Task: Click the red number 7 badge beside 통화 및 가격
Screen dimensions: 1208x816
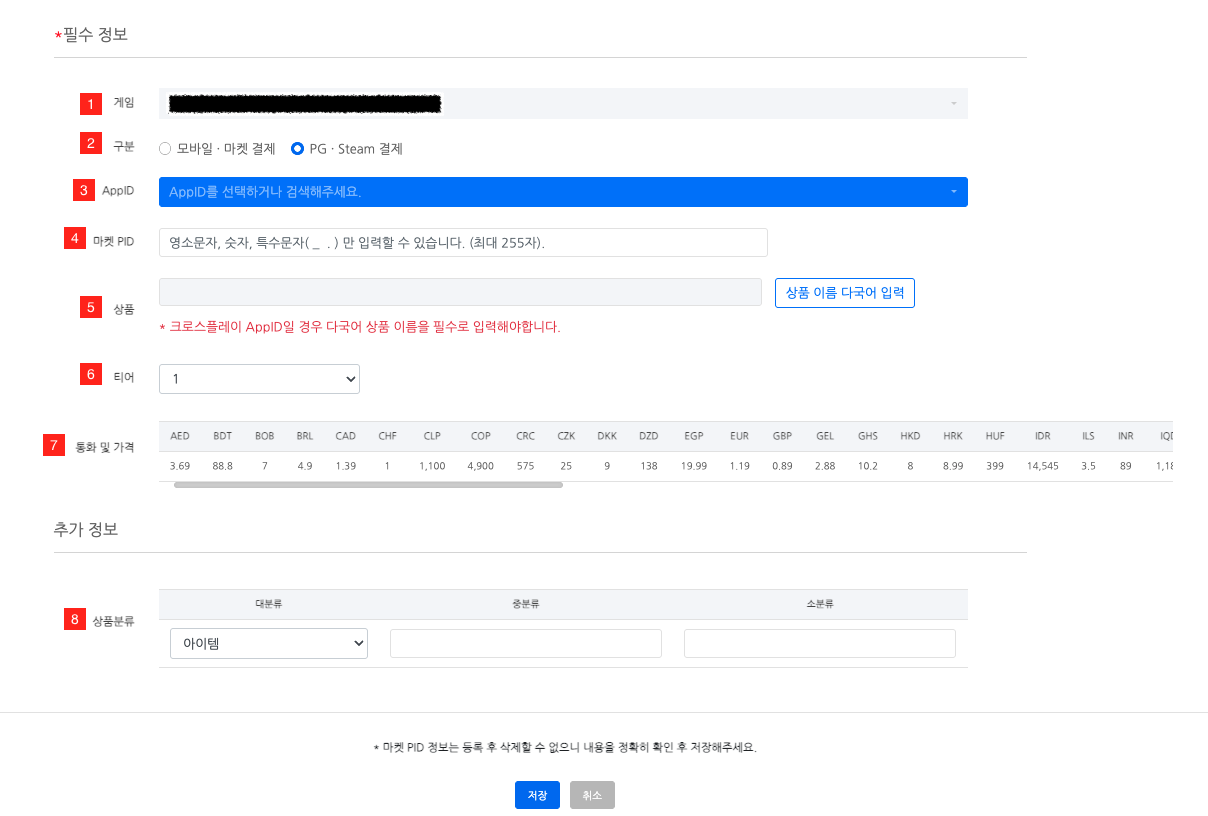Action: (x=54, y=445)
